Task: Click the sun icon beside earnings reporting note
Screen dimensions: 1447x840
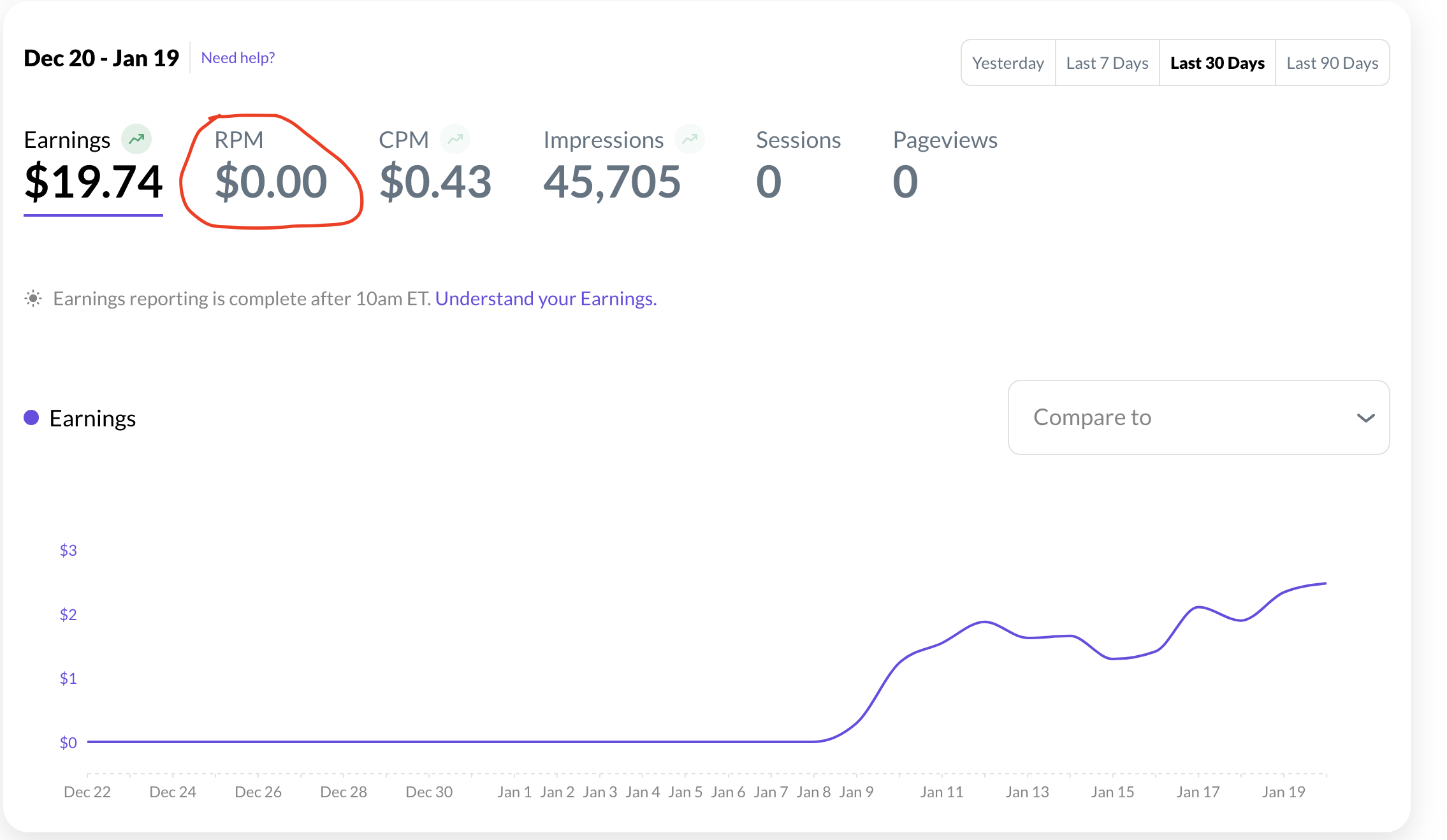Action: (x=33, y=298)
